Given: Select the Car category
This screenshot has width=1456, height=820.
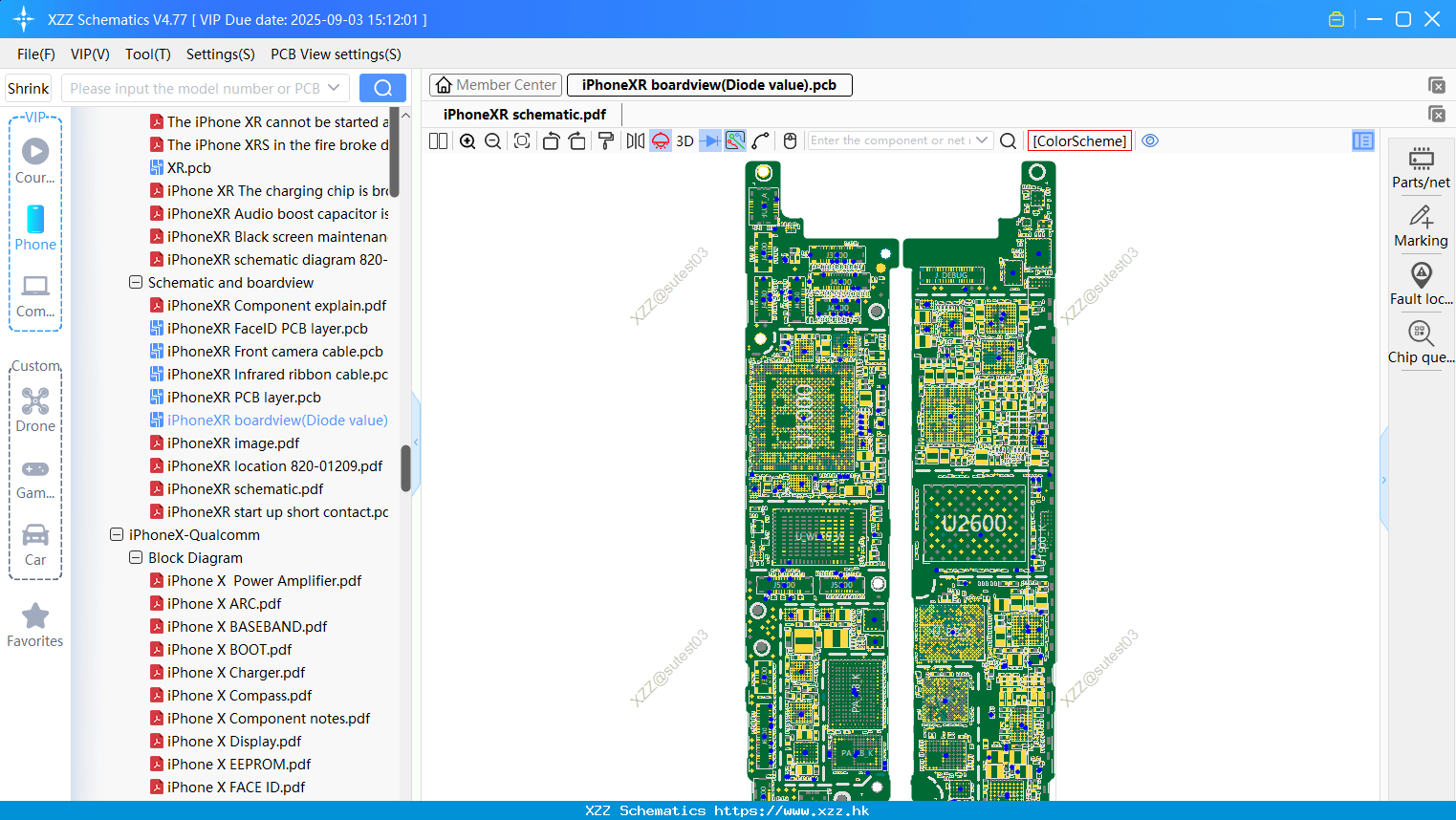Looking at the screenshot, I should 35,545.
